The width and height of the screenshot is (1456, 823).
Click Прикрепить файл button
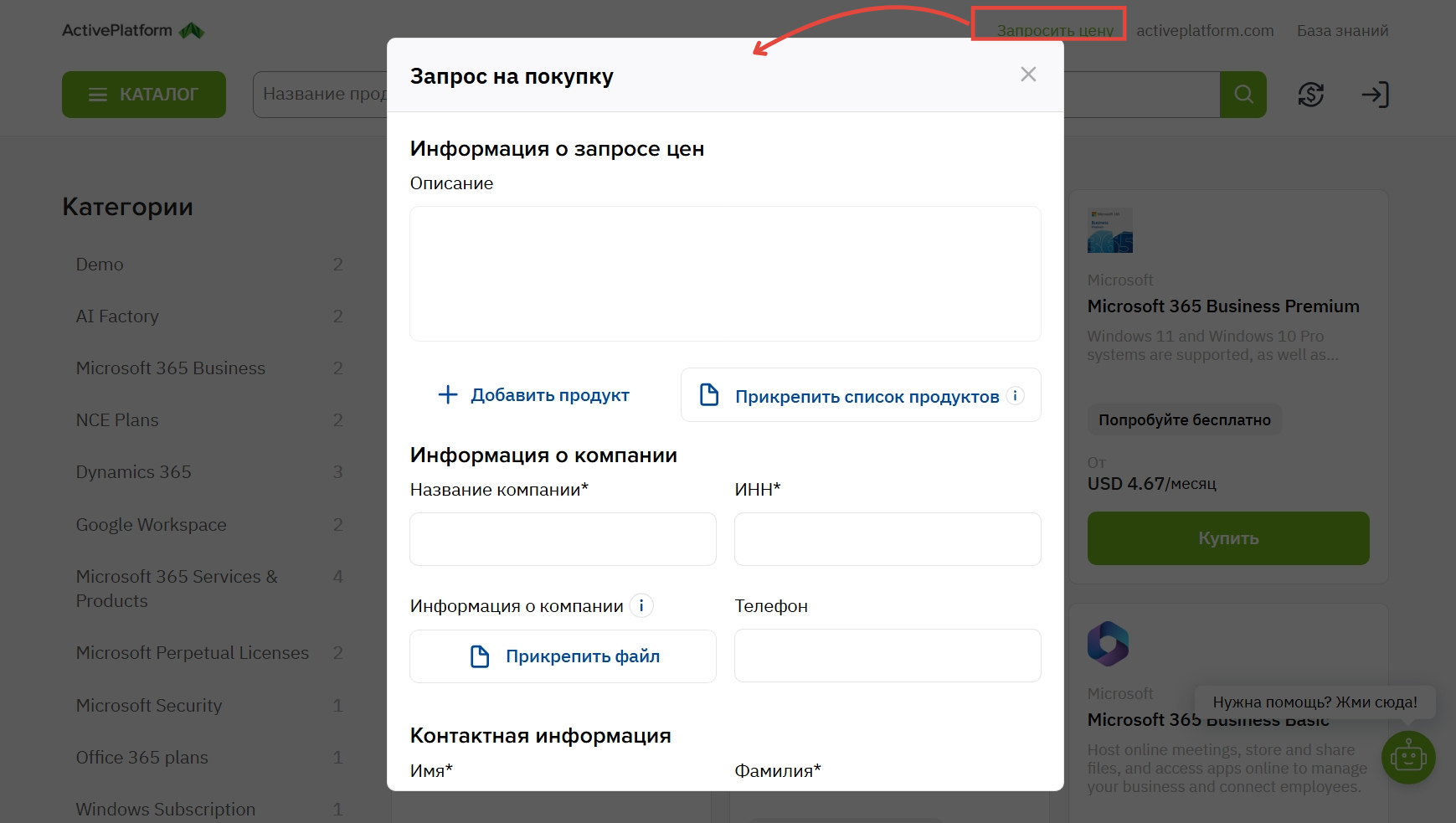click(x=563, y=656)
